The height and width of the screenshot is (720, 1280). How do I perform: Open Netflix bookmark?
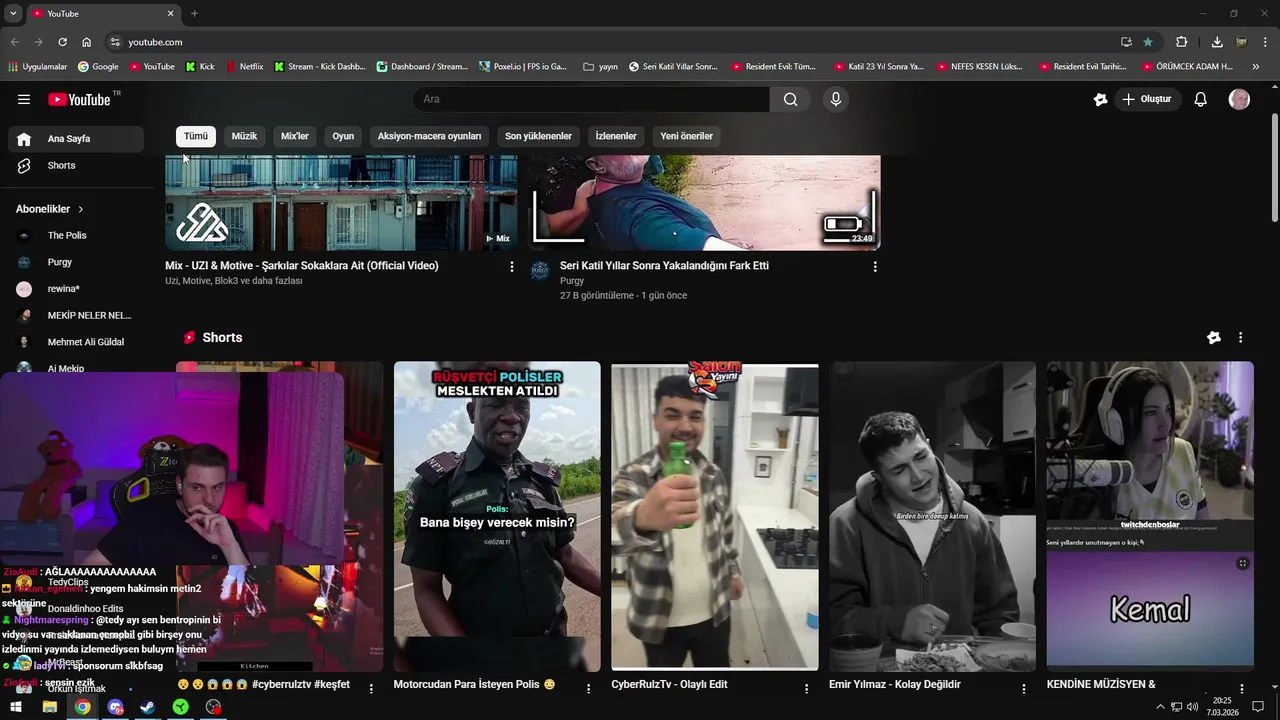[x=245, y=67]
